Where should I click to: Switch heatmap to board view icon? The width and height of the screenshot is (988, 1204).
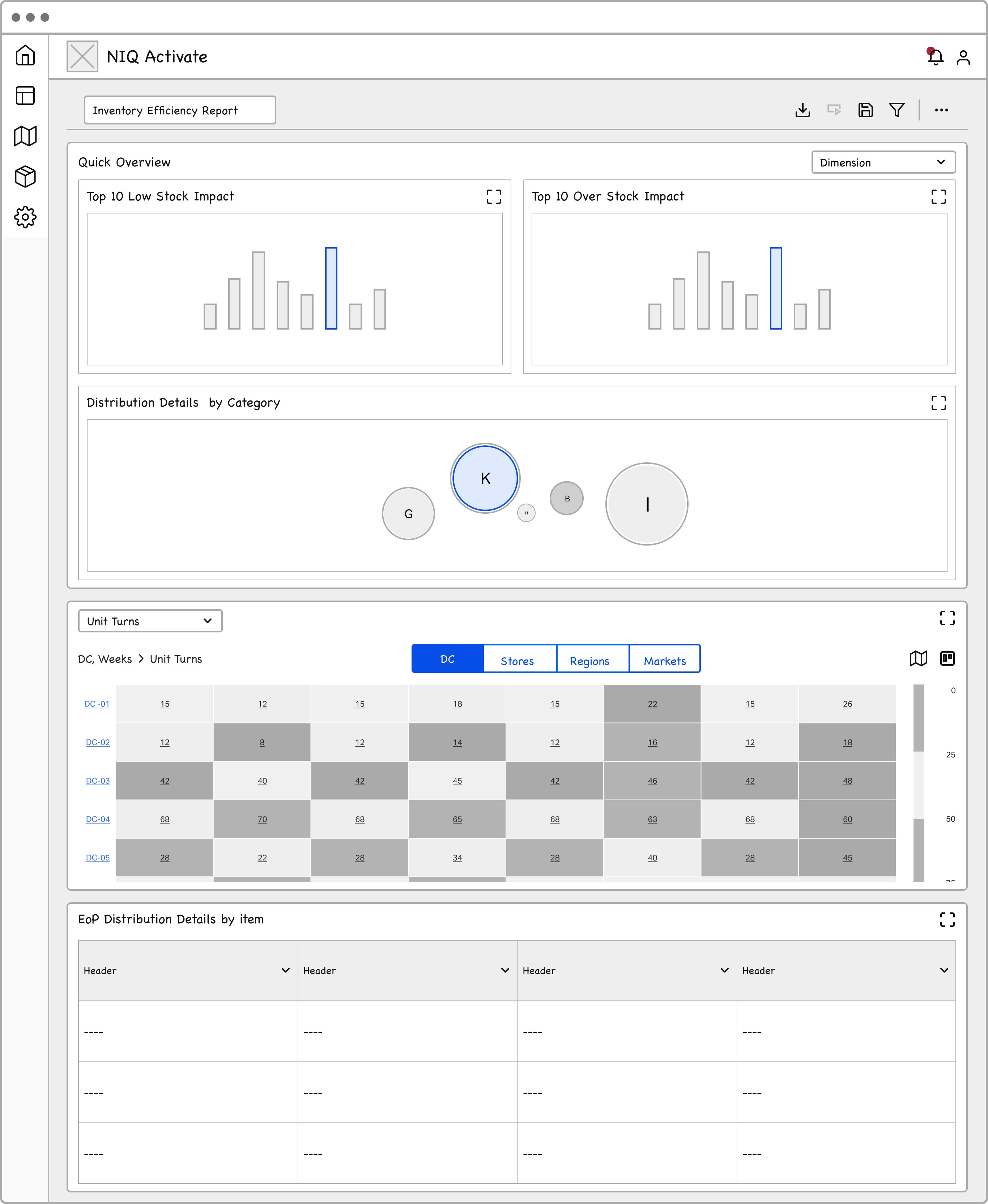[947, 659]
